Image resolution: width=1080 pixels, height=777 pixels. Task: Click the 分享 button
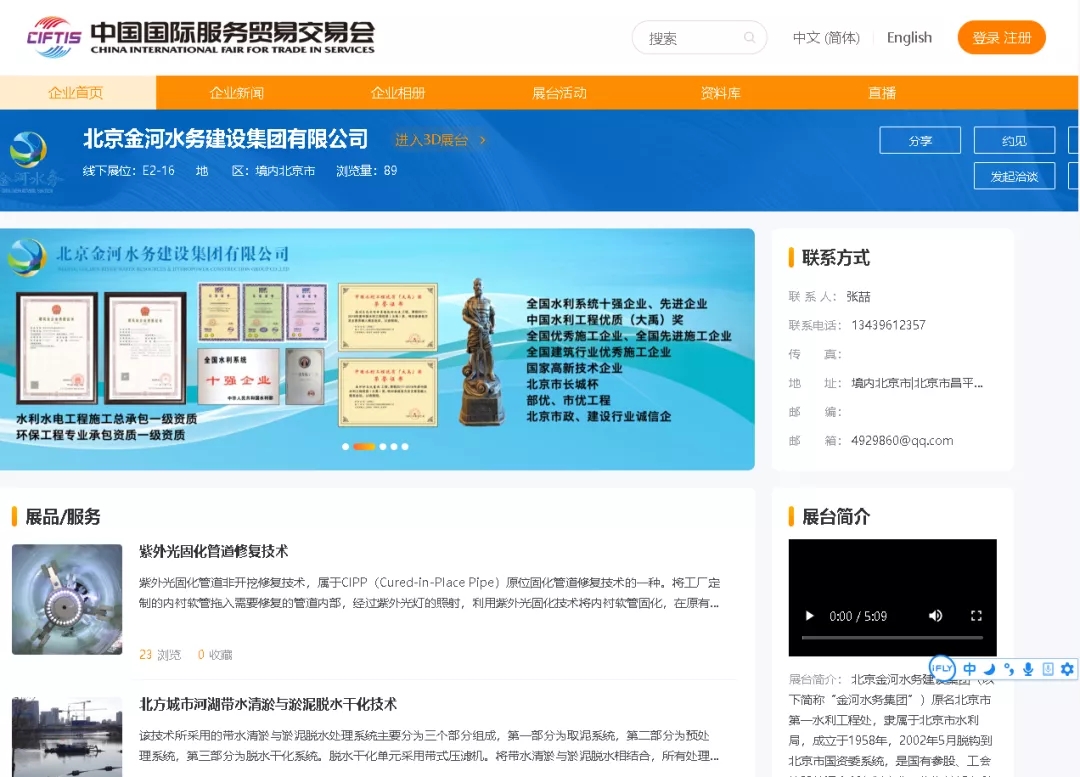[920, 141]
